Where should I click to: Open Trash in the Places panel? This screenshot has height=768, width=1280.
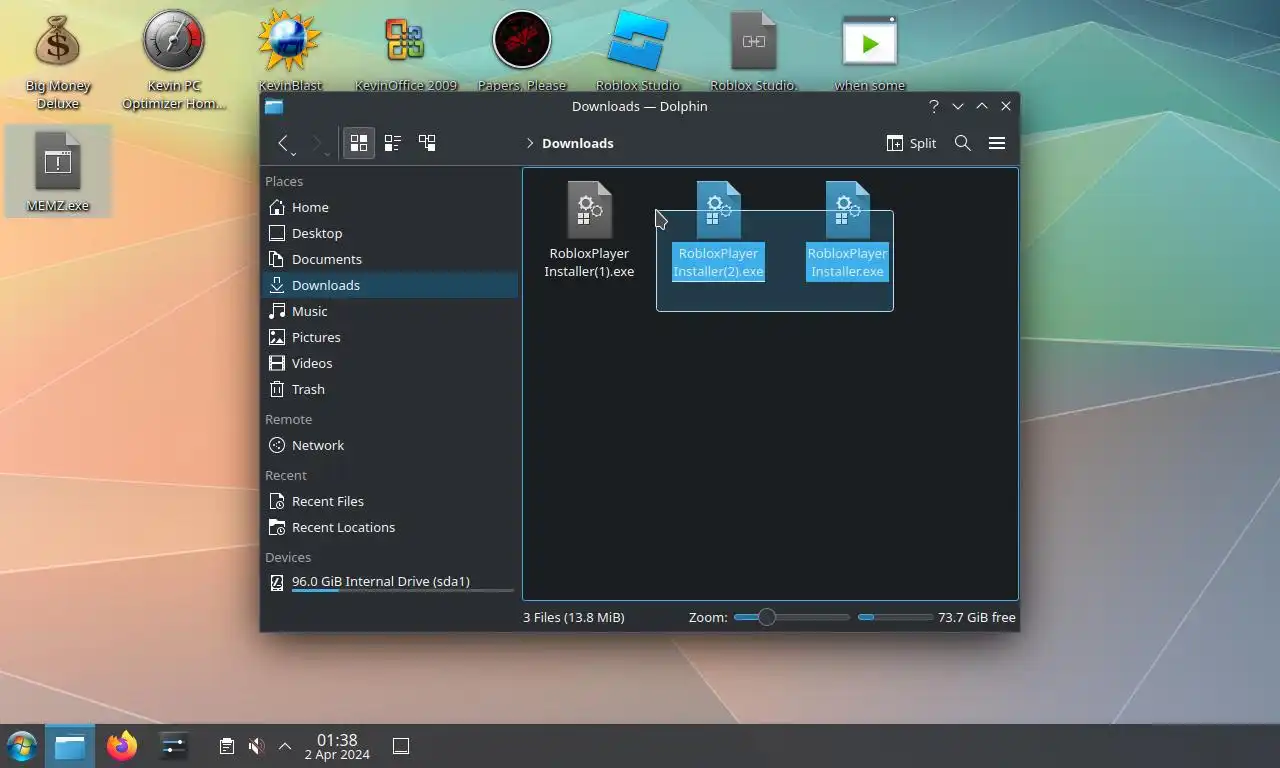[x=390, y=389]
